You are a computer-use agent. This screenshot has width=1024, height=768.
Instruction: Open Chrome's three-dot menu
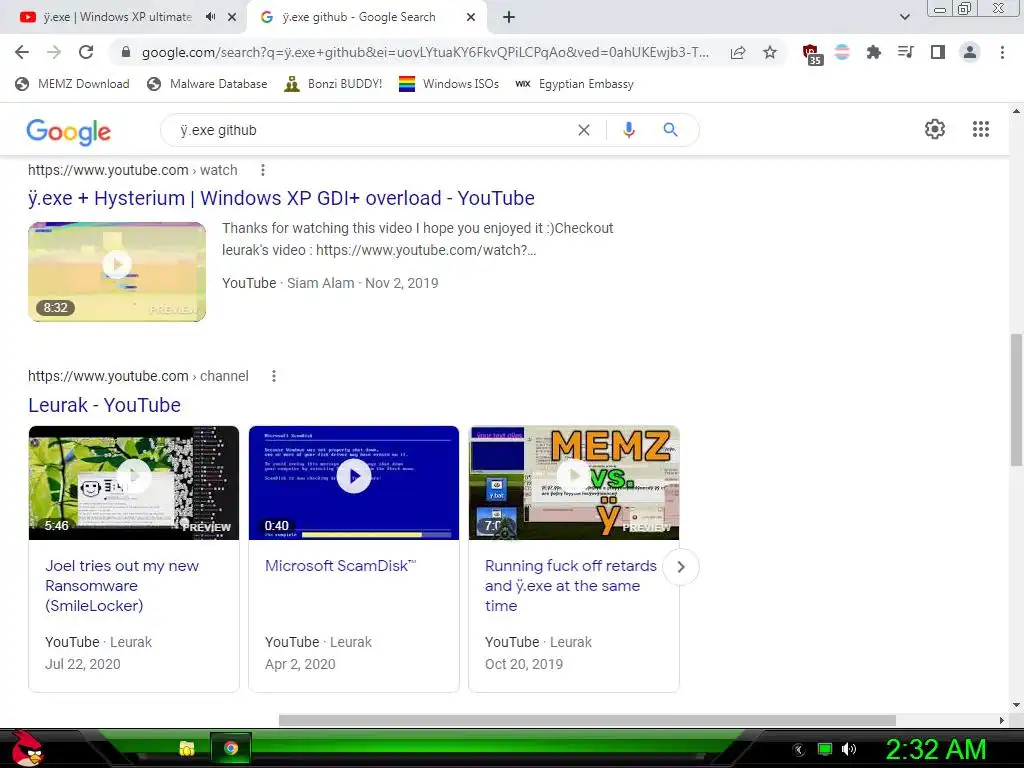[1002, 52]
